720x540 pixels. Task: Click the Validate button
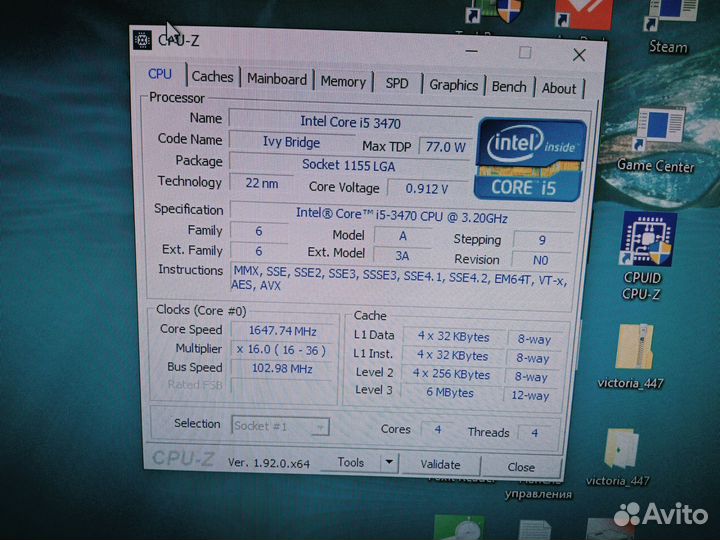440,465
